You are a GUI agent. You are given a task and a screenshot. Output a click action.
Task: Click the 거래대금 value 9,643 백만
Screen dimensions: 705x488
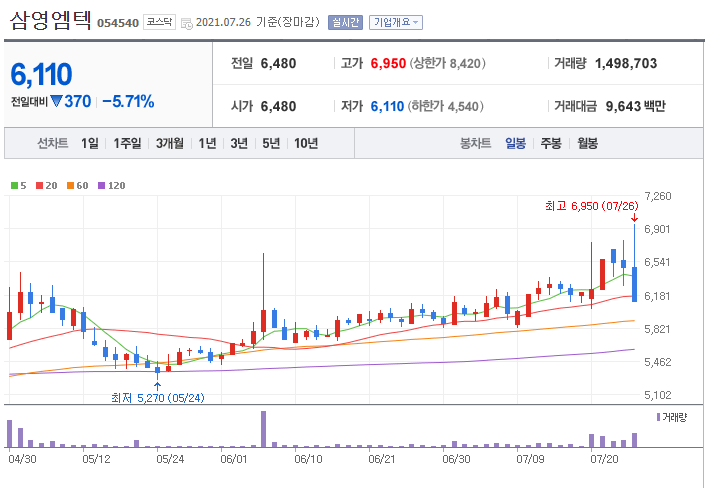tap(635, 107)
